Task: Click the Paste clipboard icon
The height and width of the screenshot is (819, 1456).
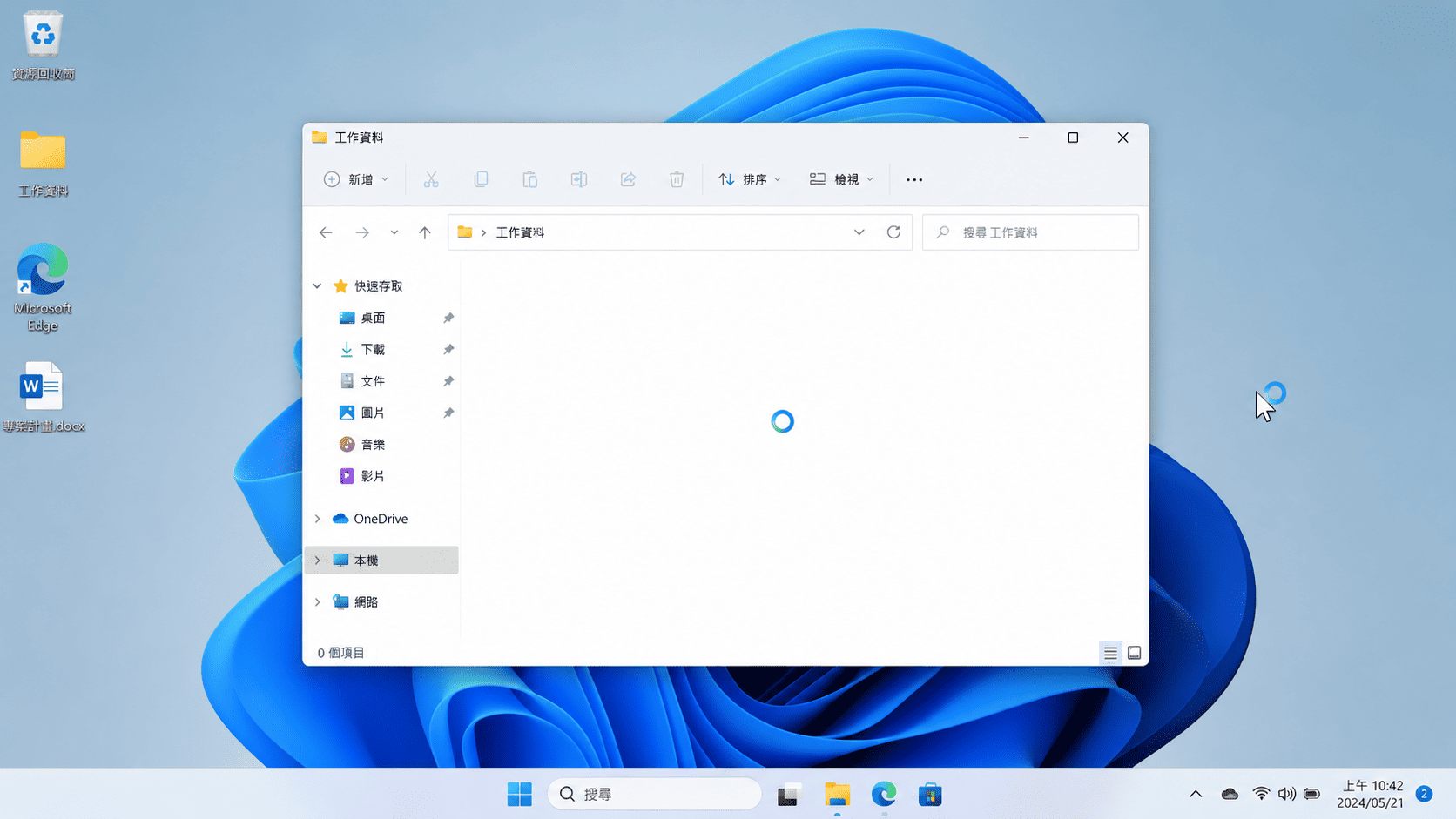Action: [x=529, y=179]
